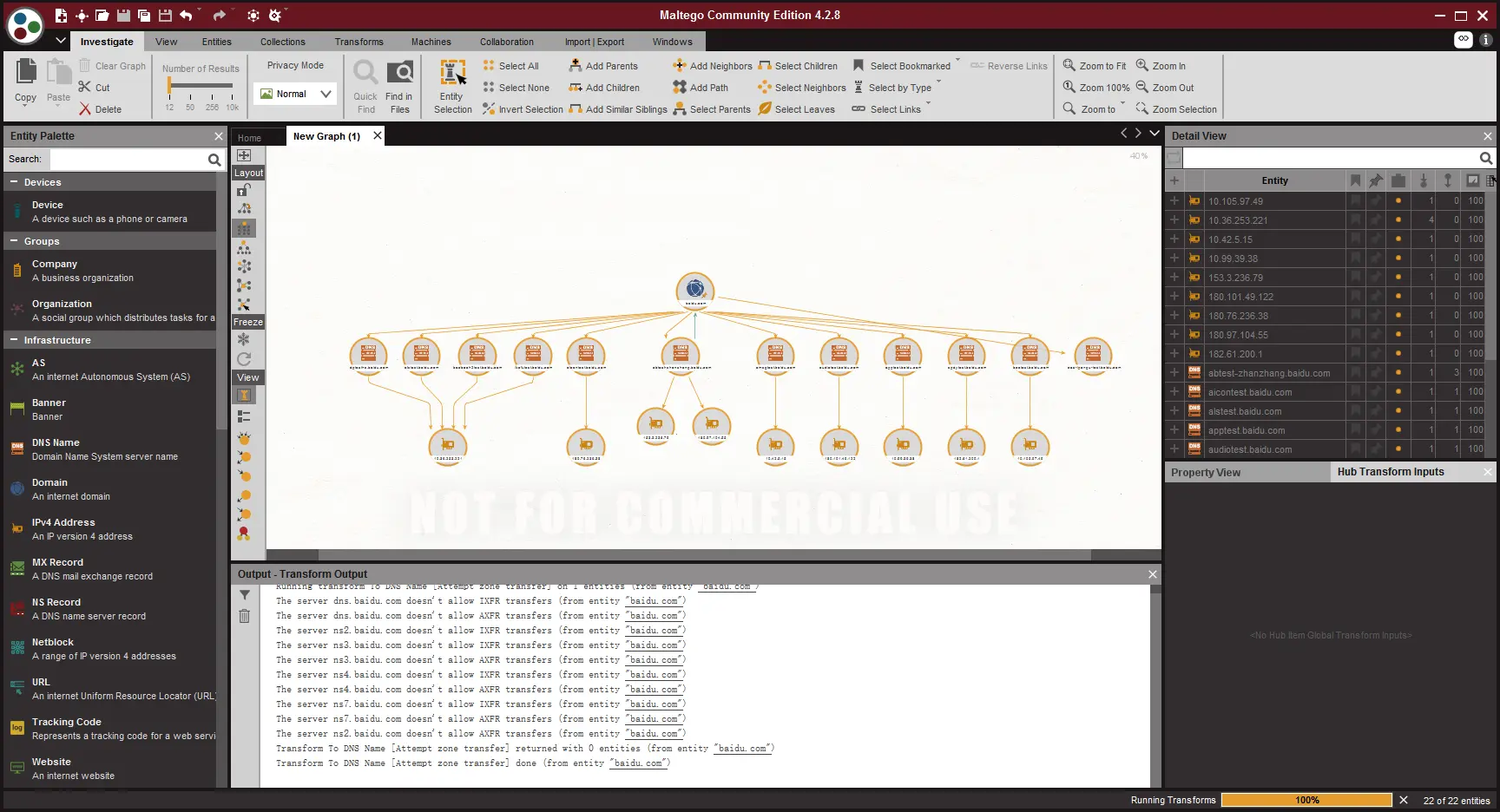Open the Privacy Mode Normal dropdown
Image resolution: width=1500 pixels, height=812 pixels.
click(295, 94)
